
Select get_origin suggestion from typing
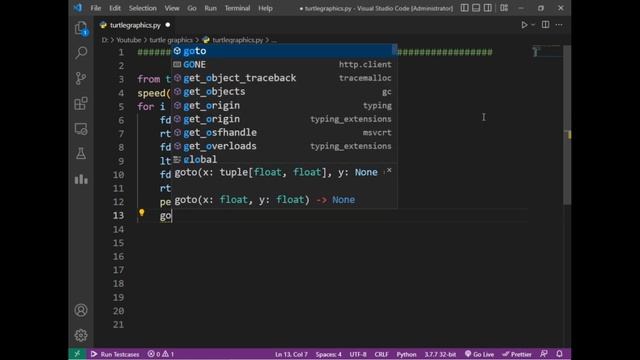coord(282,105)
